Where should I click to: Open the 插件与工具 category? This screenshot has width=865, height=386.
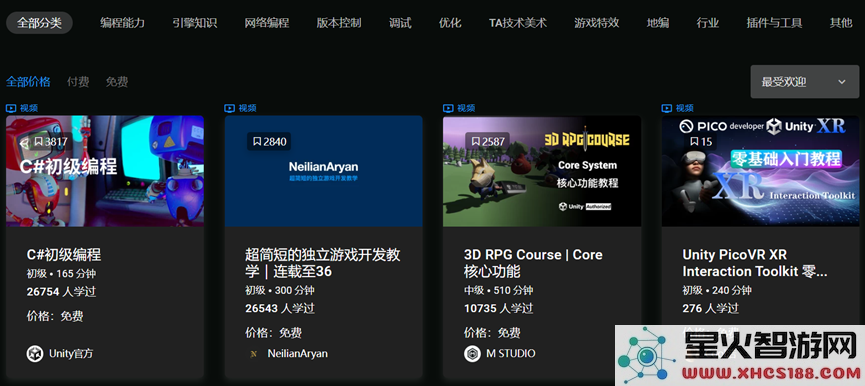click(x=774, y=23)
